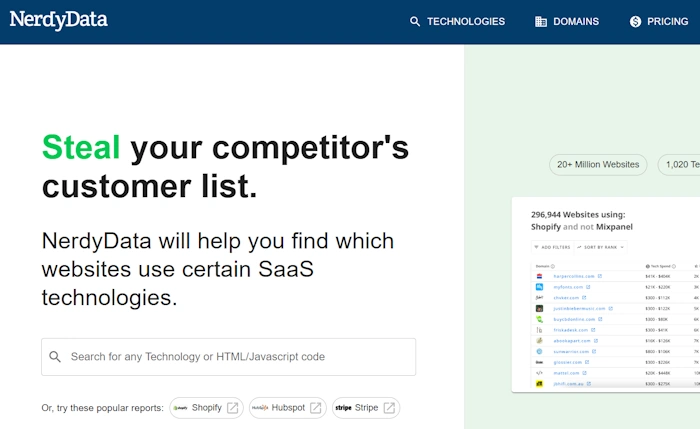Open external link icon next to glossier.com
The height and width of the screenshot is (429, 700).
587,362
